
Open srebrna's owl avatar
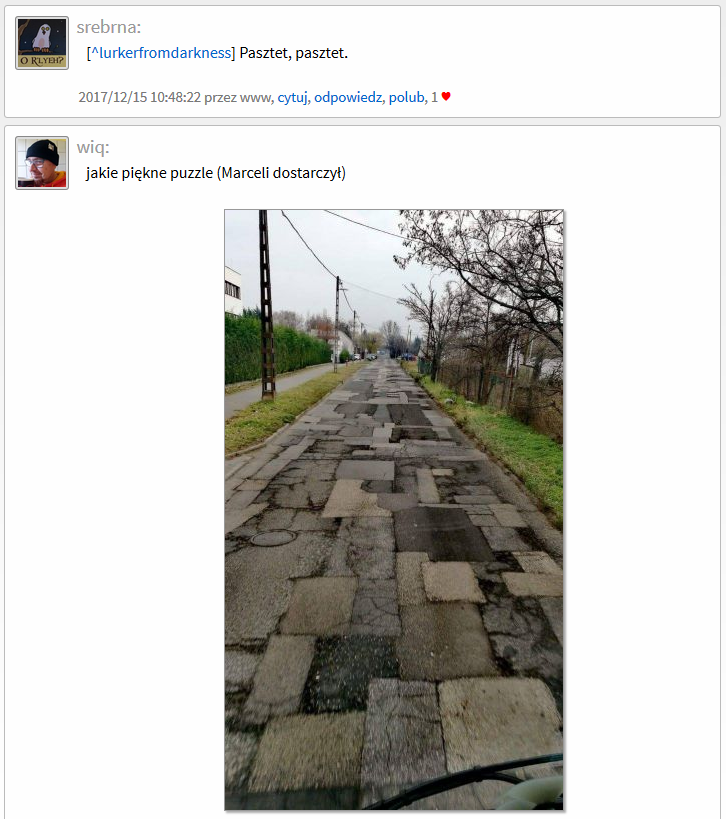42,43
